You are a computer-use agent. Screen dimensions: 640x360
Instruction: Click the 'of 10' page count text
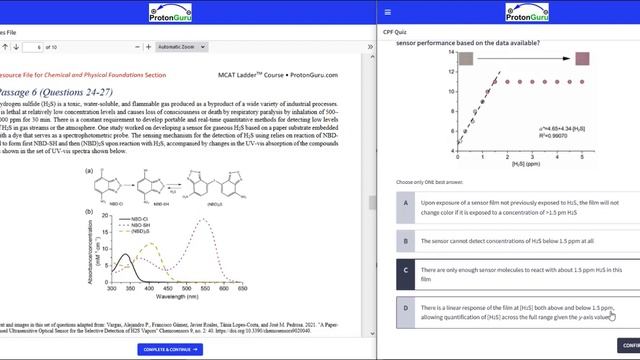click(51, 47)
